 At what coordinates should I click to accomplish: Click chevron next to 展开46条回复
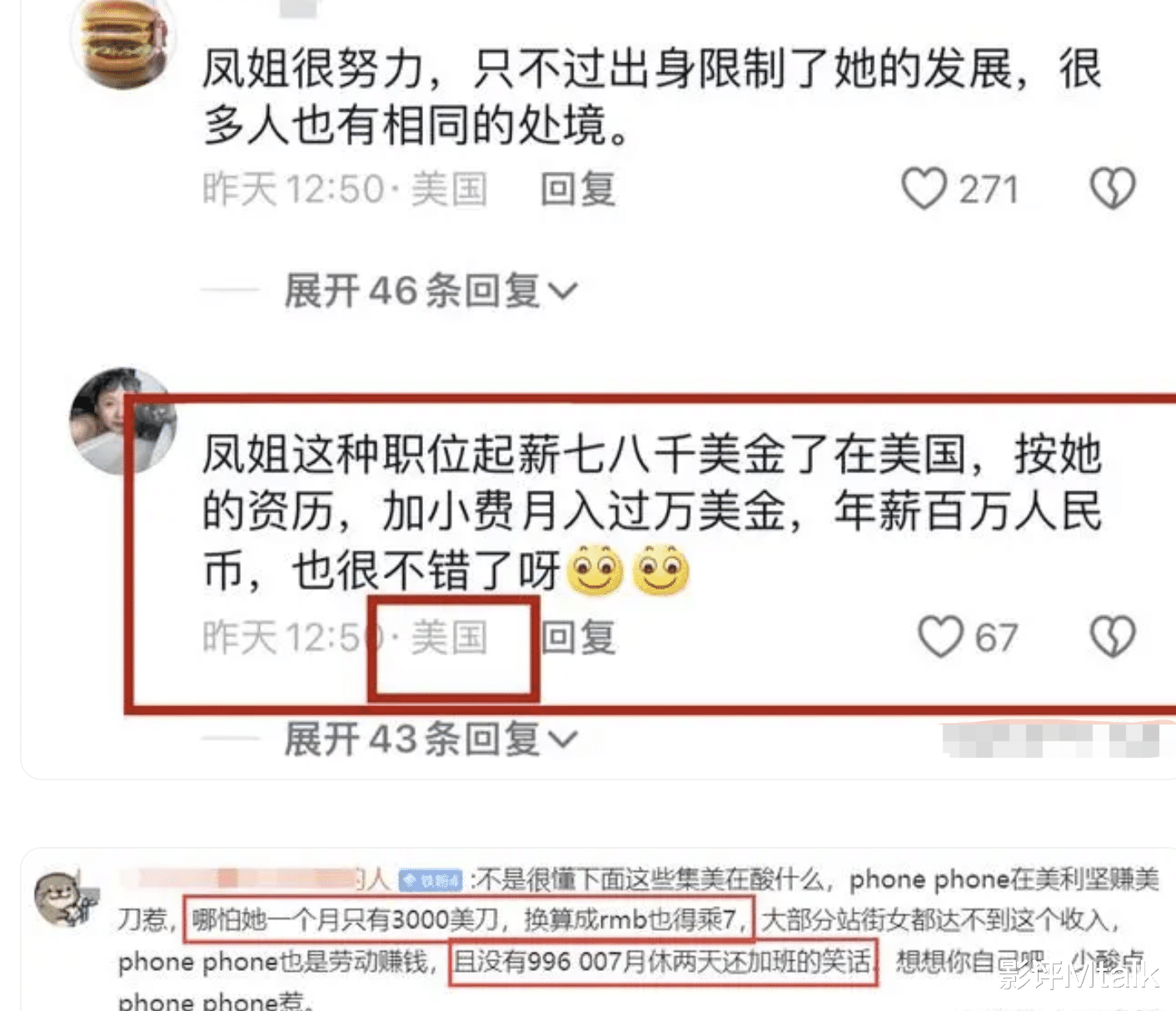click(563, 291)
